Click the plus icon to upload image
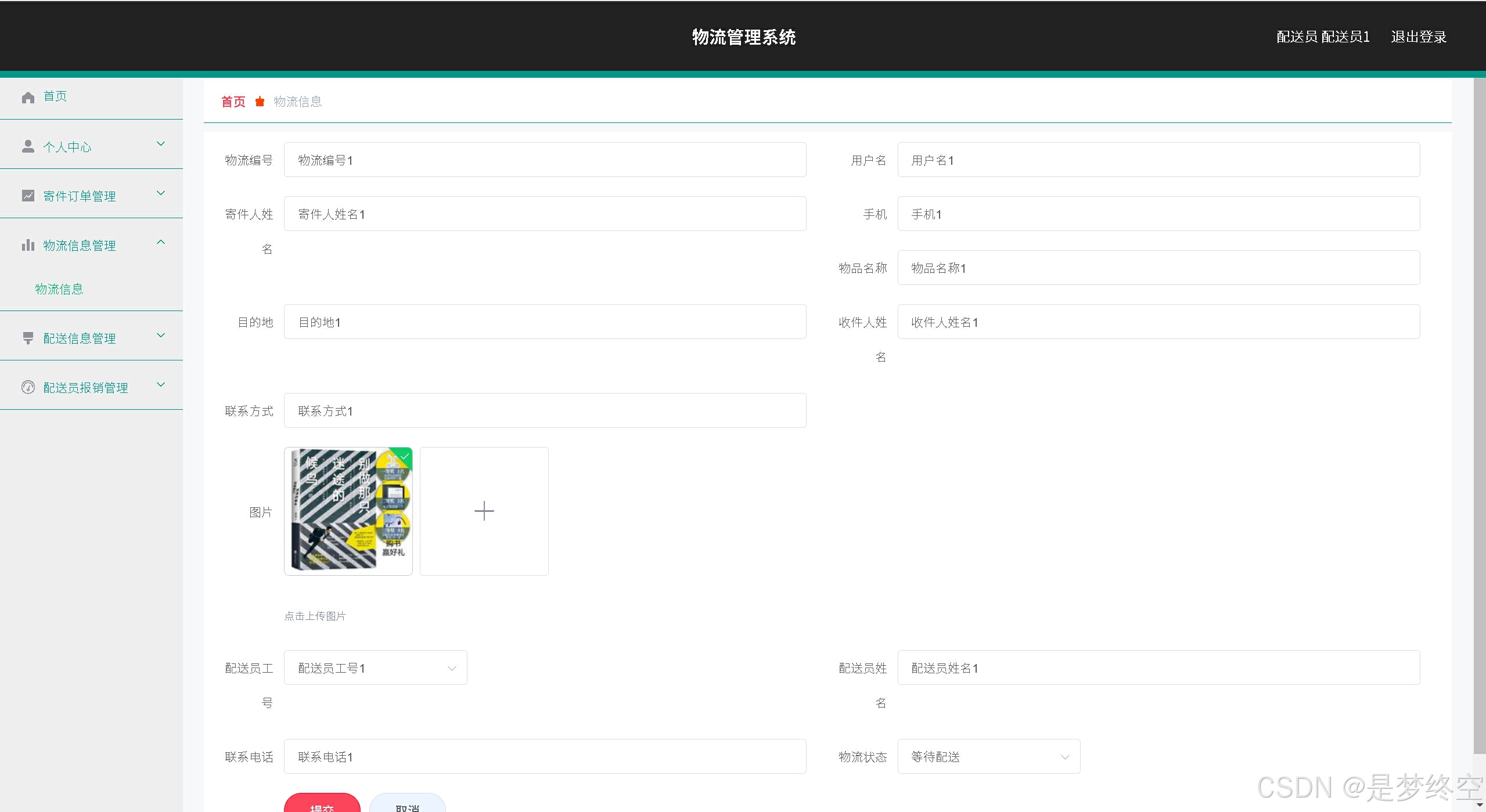The image size is (1486, 812). click(x=484, y=511)
